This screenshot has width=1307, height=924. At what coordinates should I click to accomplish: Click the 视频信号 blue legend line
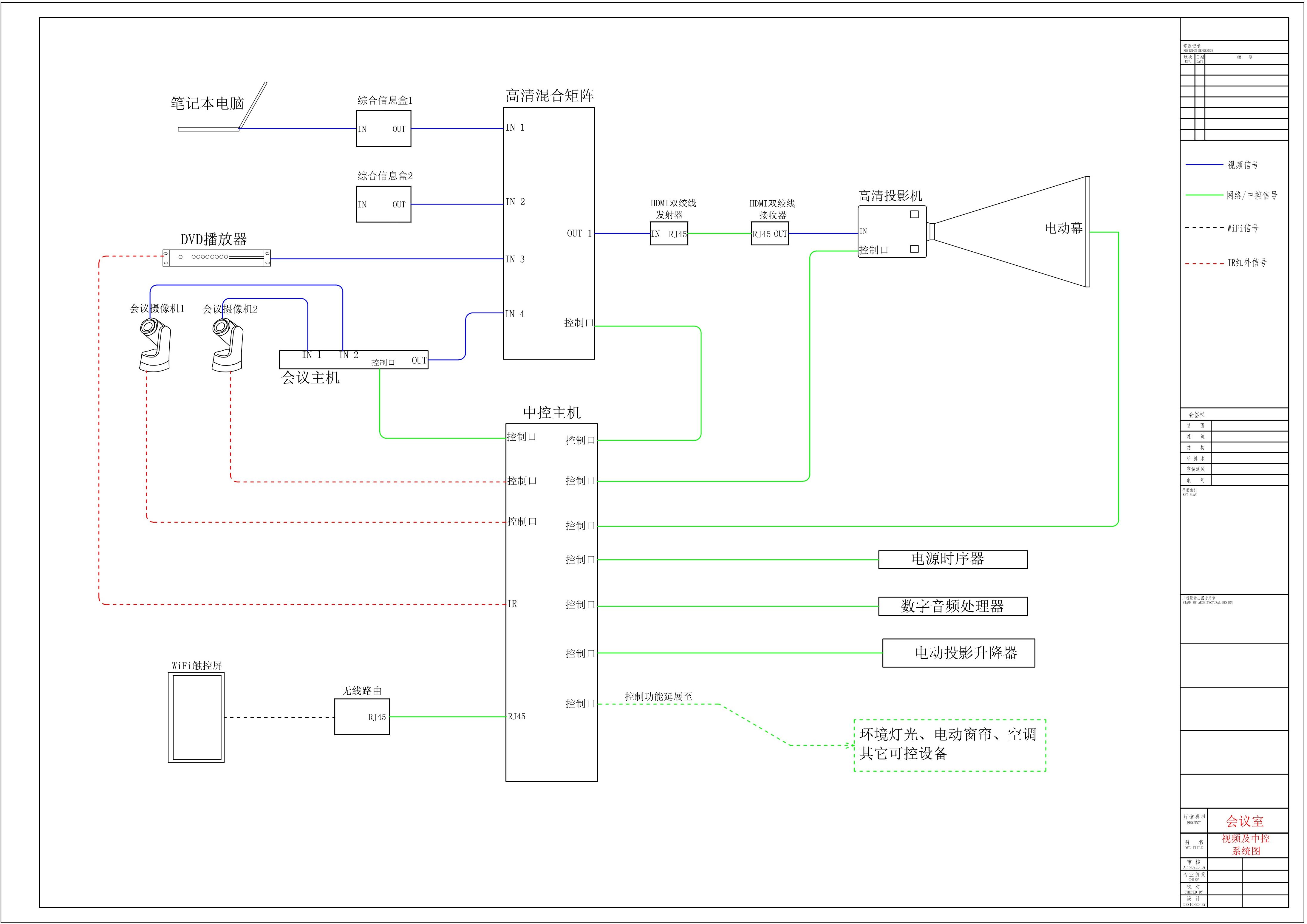(1204, 165)
